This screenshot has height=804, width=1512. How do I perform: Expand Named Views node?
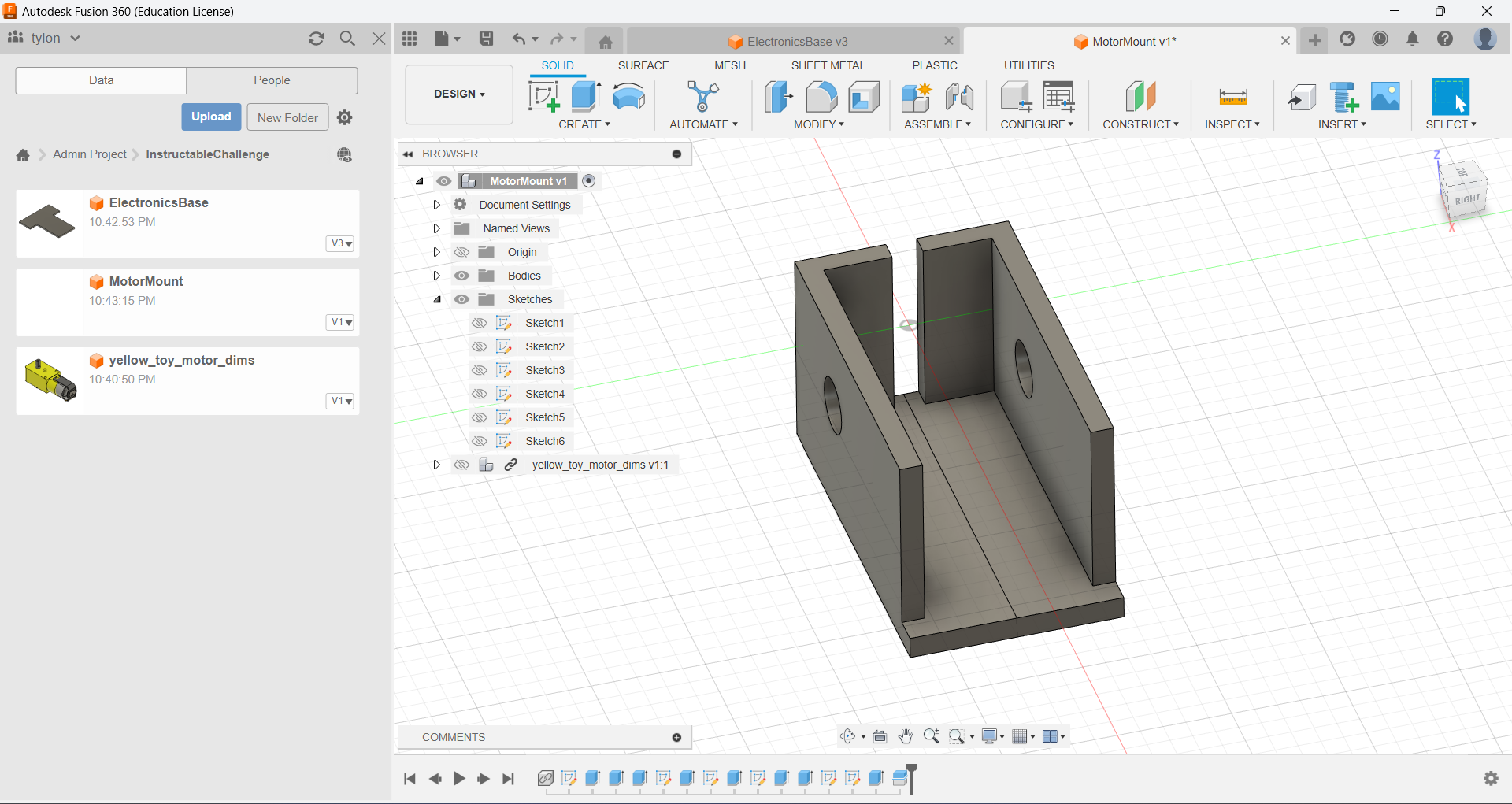click(436, 228)
